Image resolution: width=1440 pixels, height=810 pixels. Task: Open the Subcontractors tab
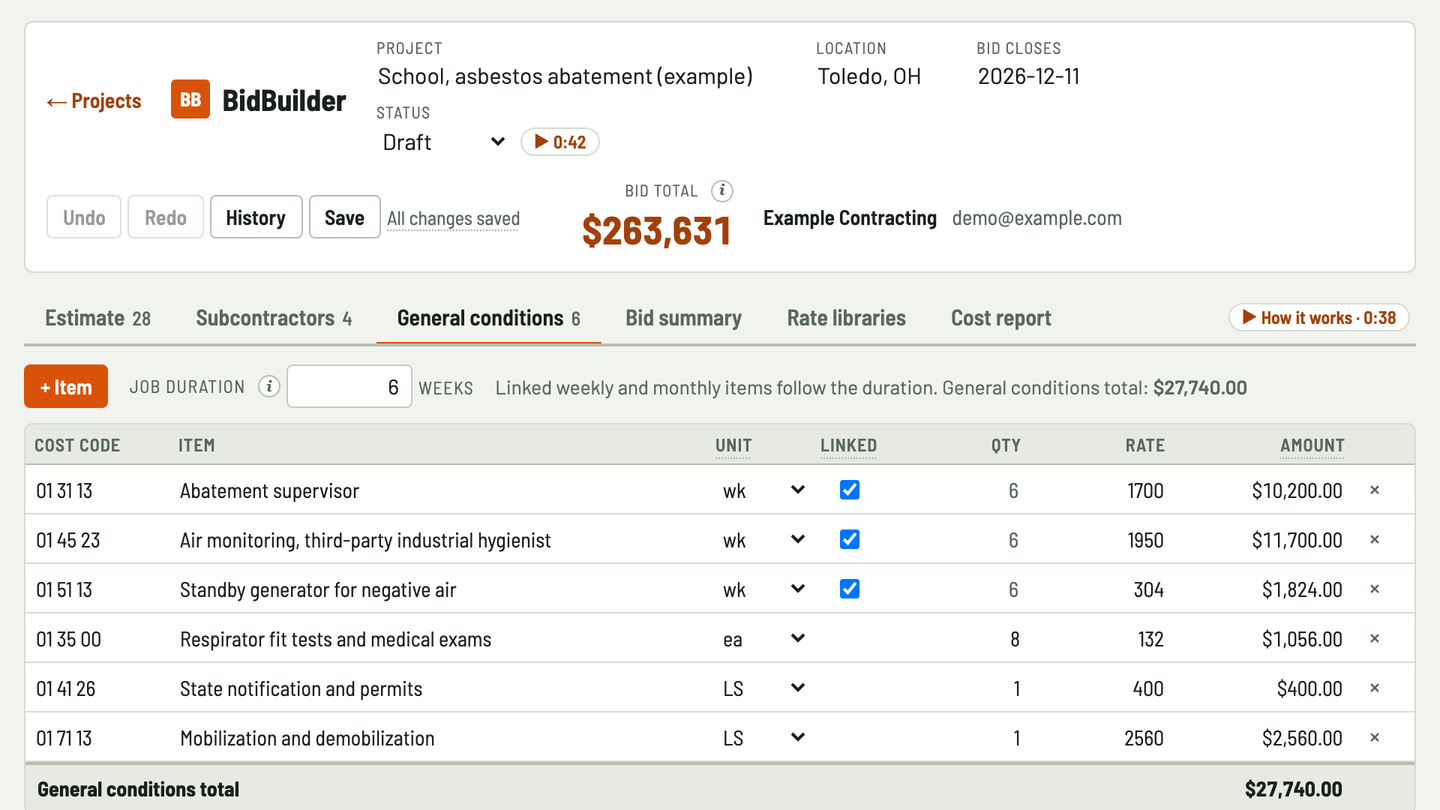click(274, 318)
